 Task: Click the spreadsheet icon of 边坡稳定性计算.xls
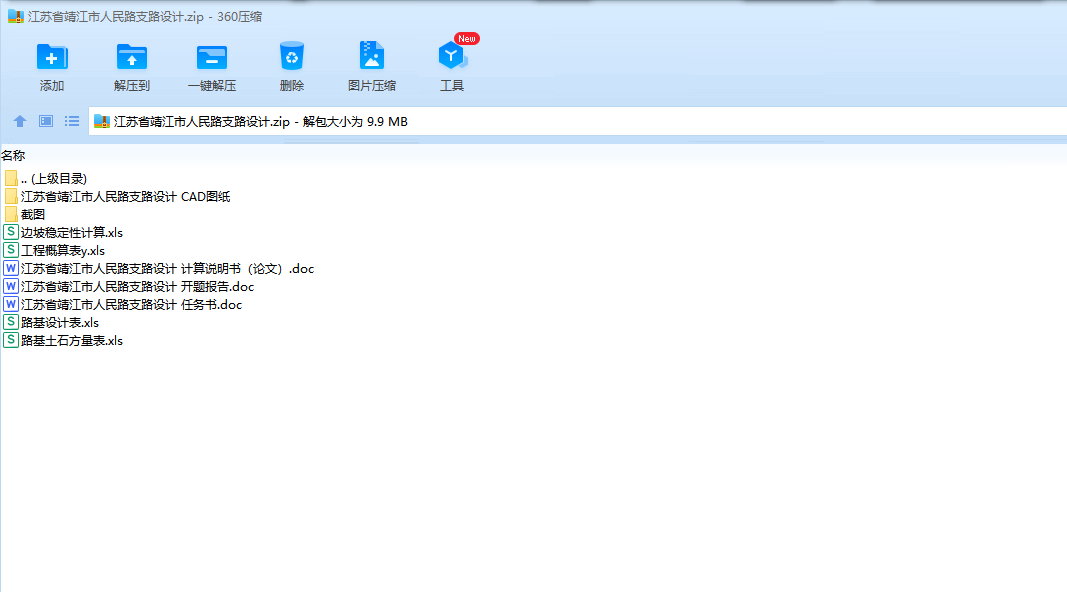pyautogui.click(x=11, y=232)
